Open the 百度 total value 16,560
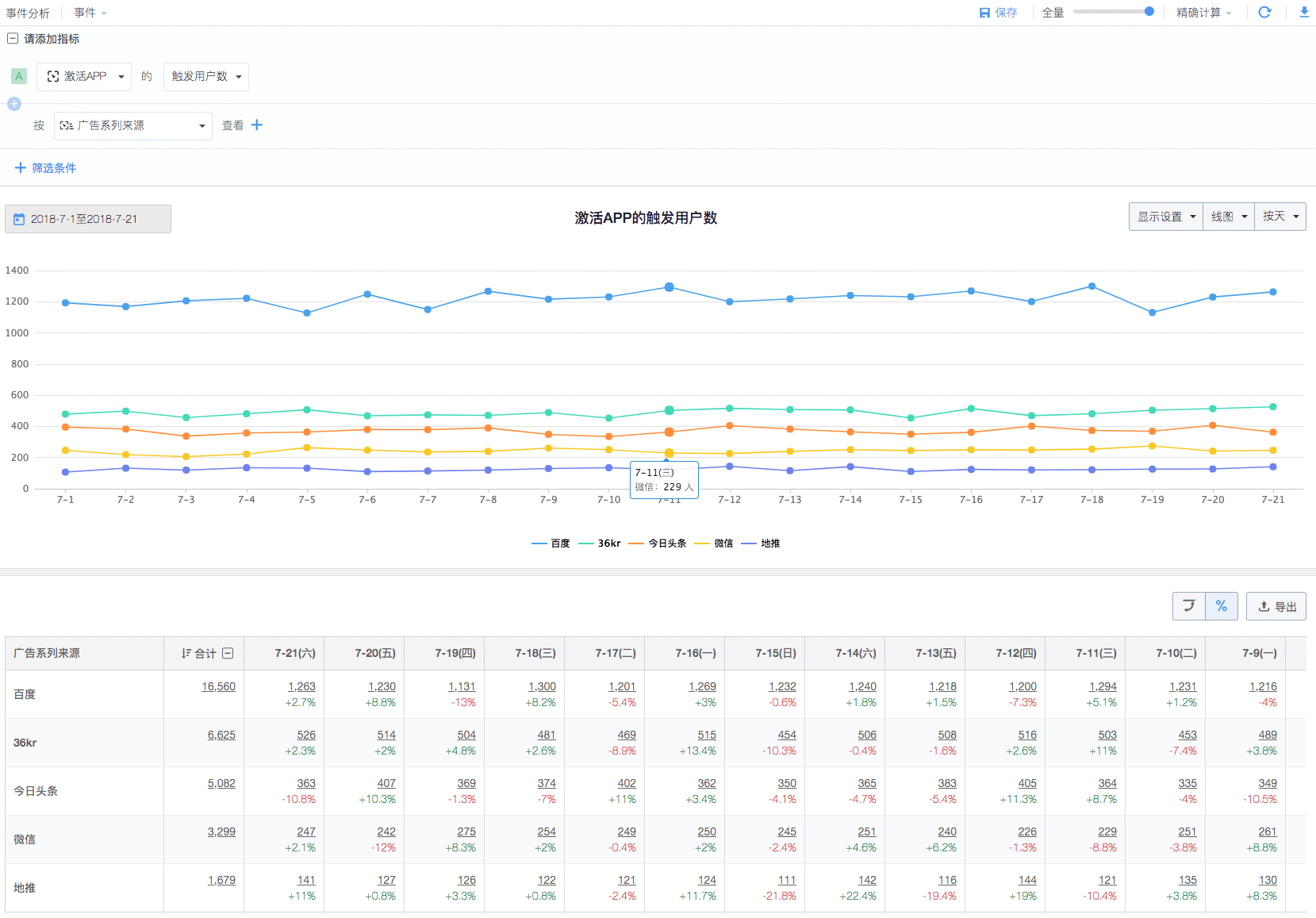 pos(218,686)
